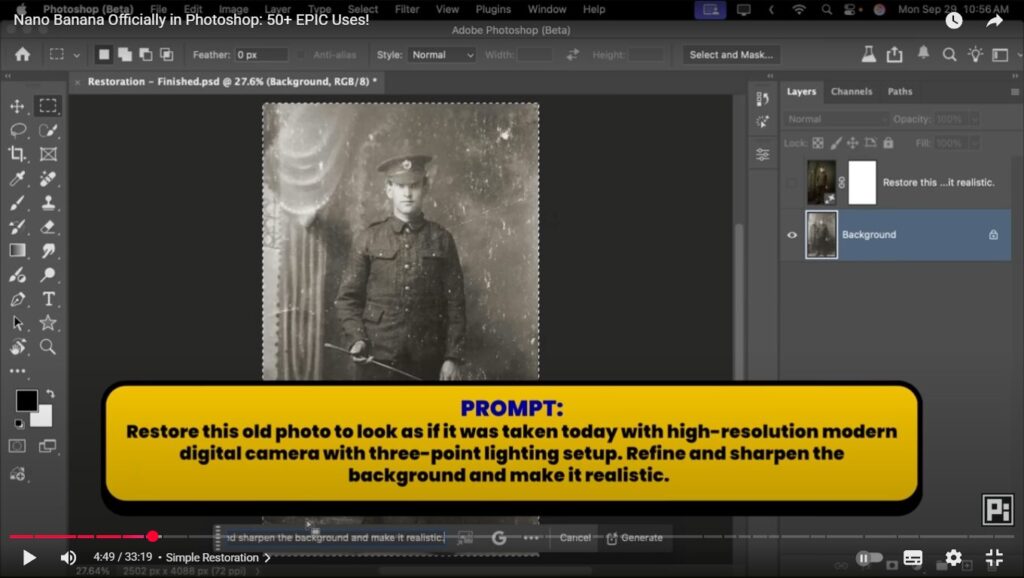This screenshot has width=1024, height=578.
Task: Open the Filter menu
Action: click(x=407, y=9)
